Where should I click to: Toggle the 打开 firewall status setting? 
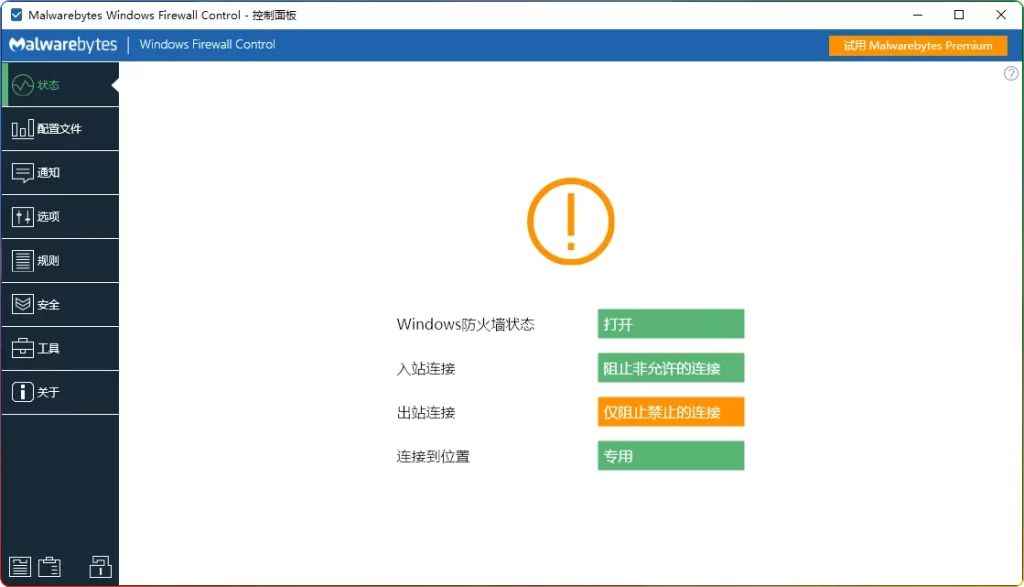tap(670, 323)
